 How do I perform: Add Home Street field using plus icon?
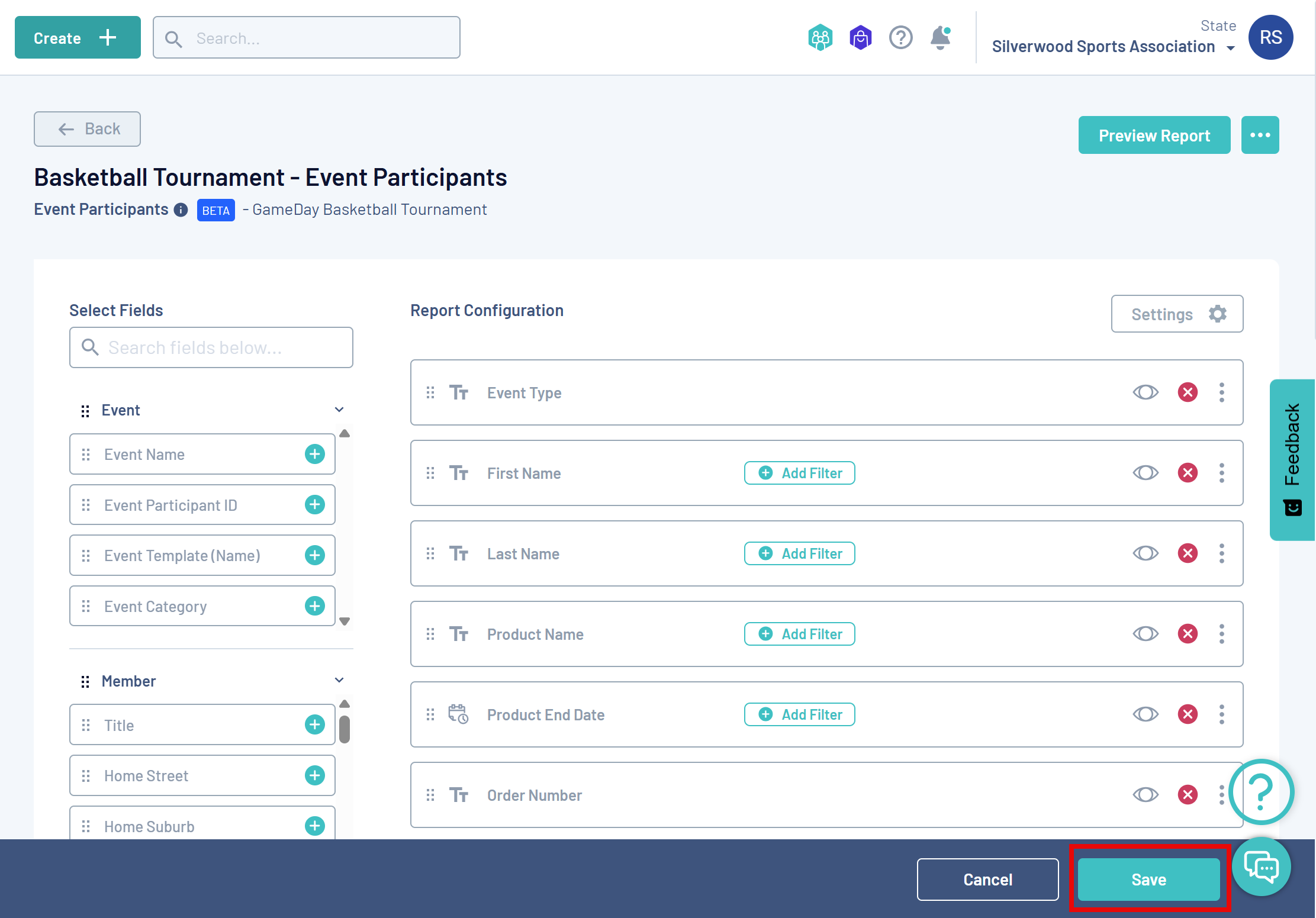coord(314,775)
